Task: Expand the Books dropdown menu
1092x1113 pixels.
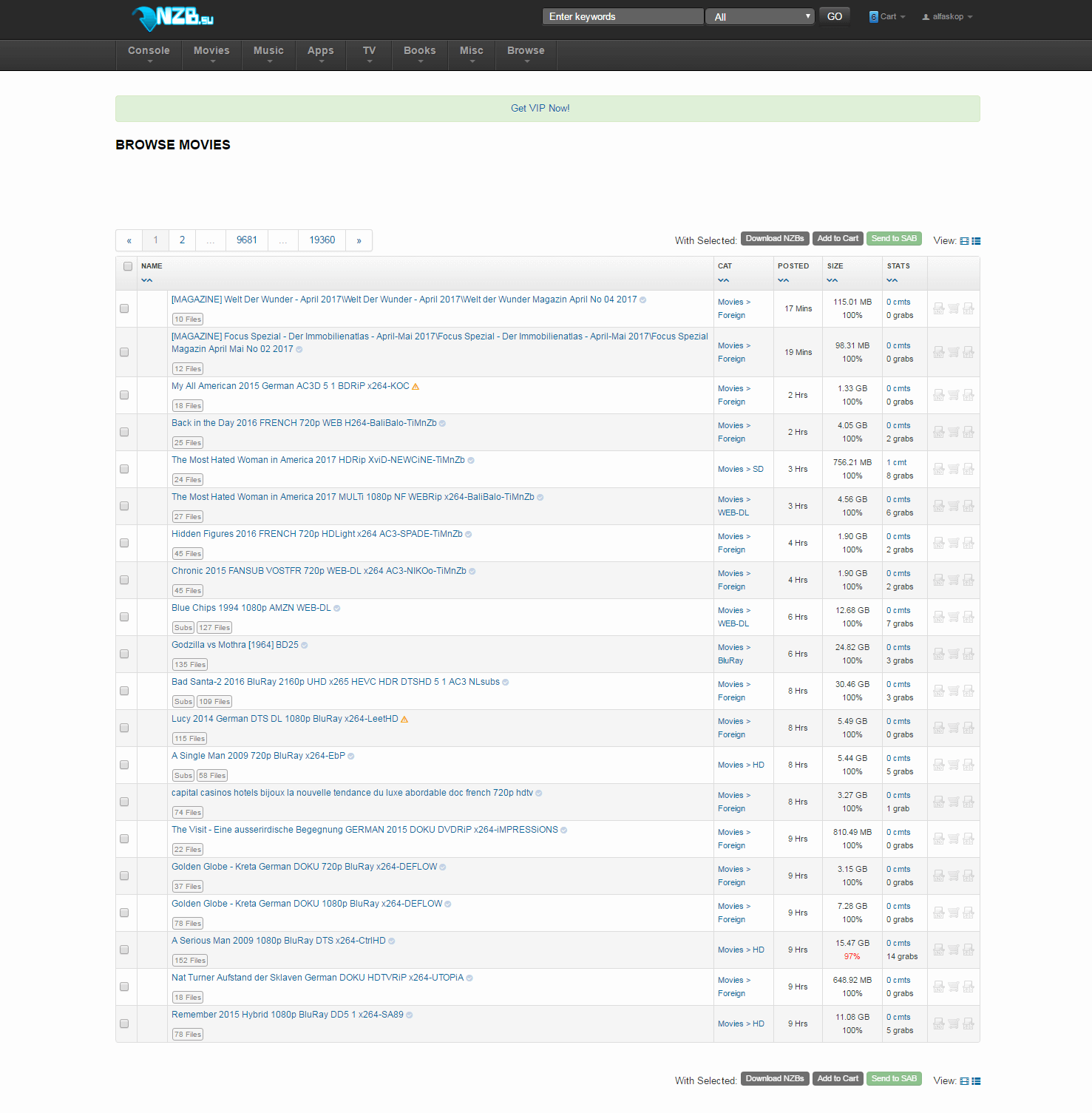Action: coord(420,55)
